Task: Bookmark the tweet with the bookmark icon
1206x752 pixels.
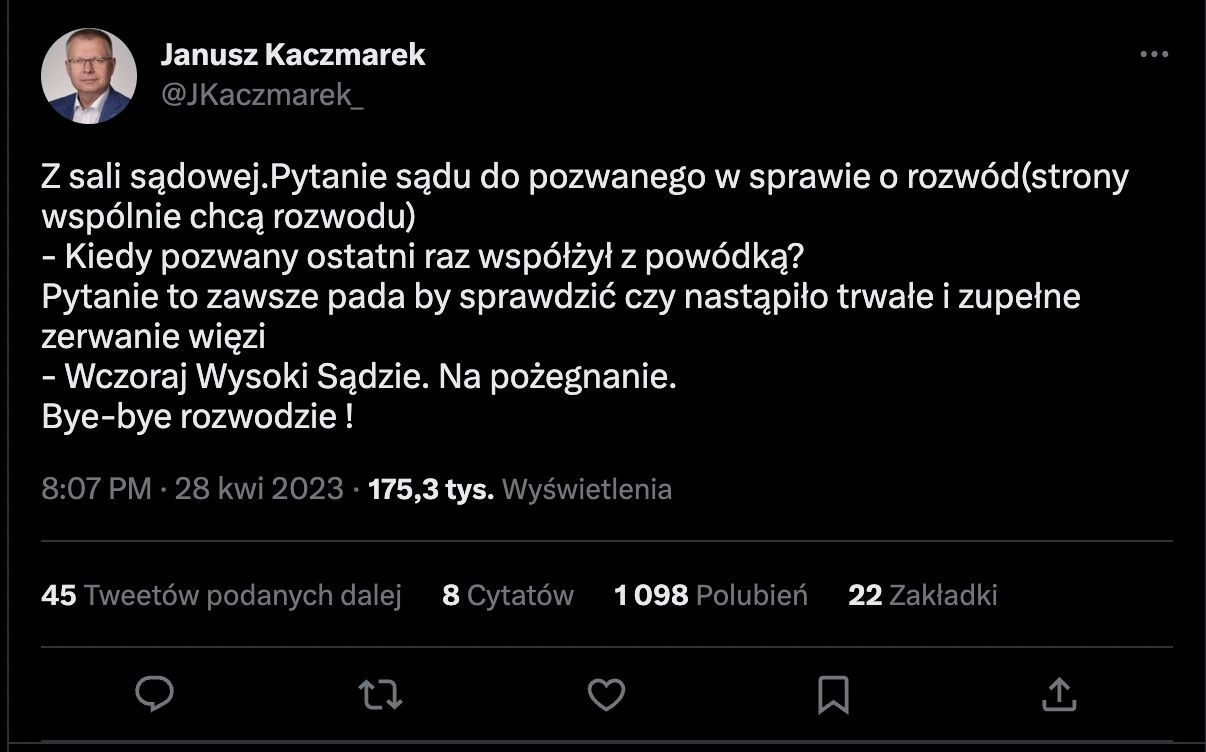Action: [833, 692]
